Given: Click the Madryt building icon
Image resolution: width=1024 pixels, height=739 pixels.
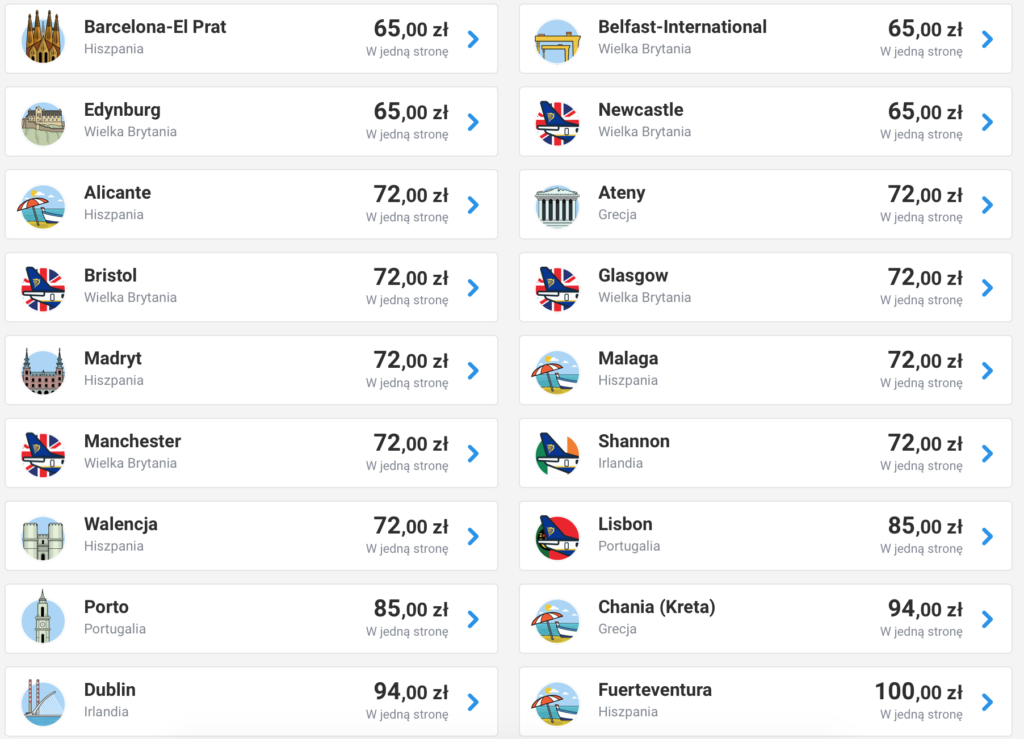Looking at the screenshot, I should pyautogui.click(x=43, y=371).
